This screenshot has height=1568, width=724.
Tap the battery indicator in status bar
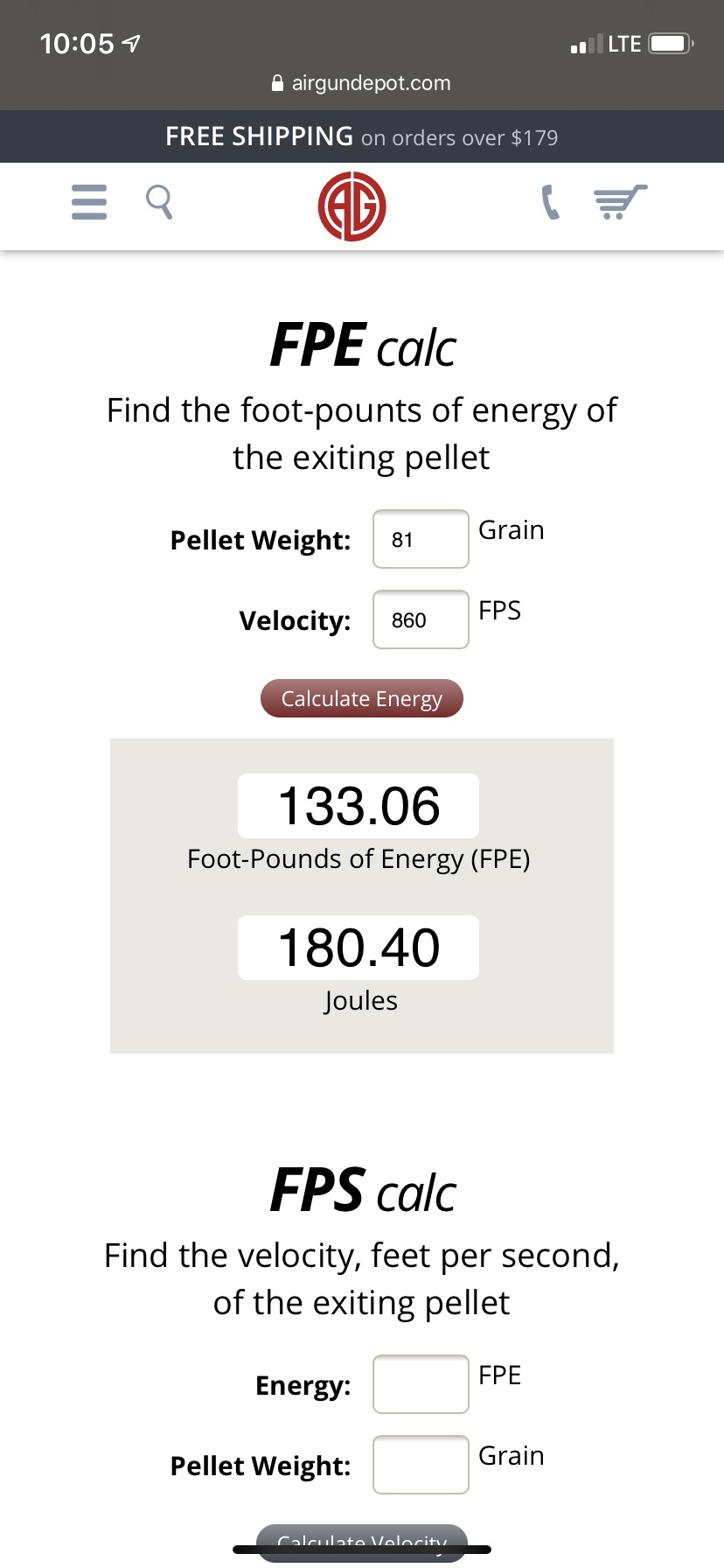[x=672, y=43]
